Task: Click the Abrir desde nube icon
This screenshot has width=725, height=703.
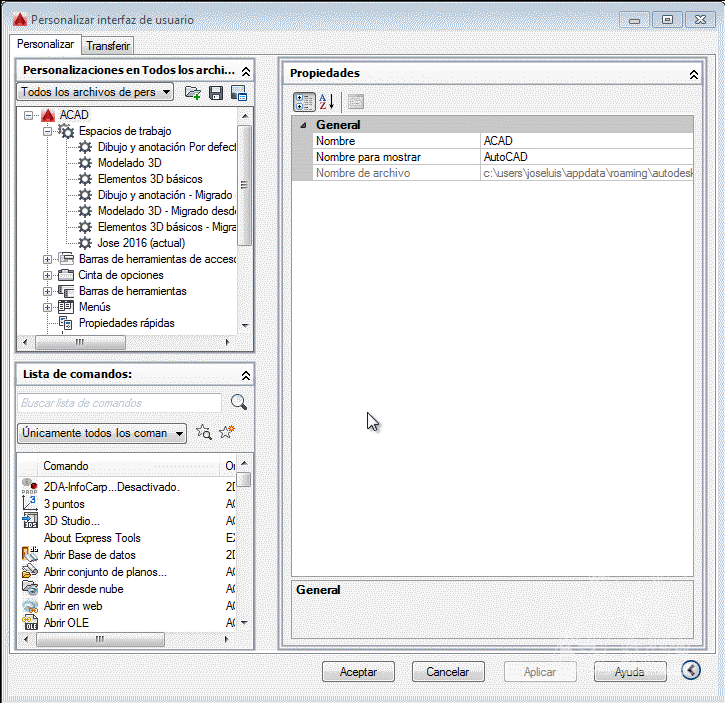Action: click(30, 588)
